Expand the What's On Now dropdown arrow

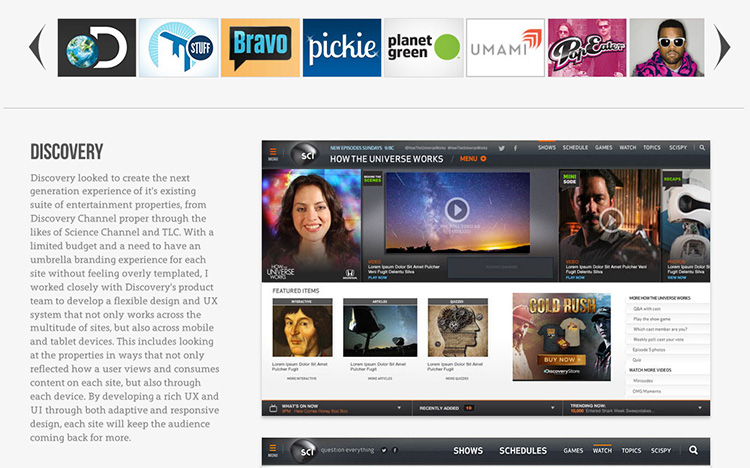[x=399, y=408]
